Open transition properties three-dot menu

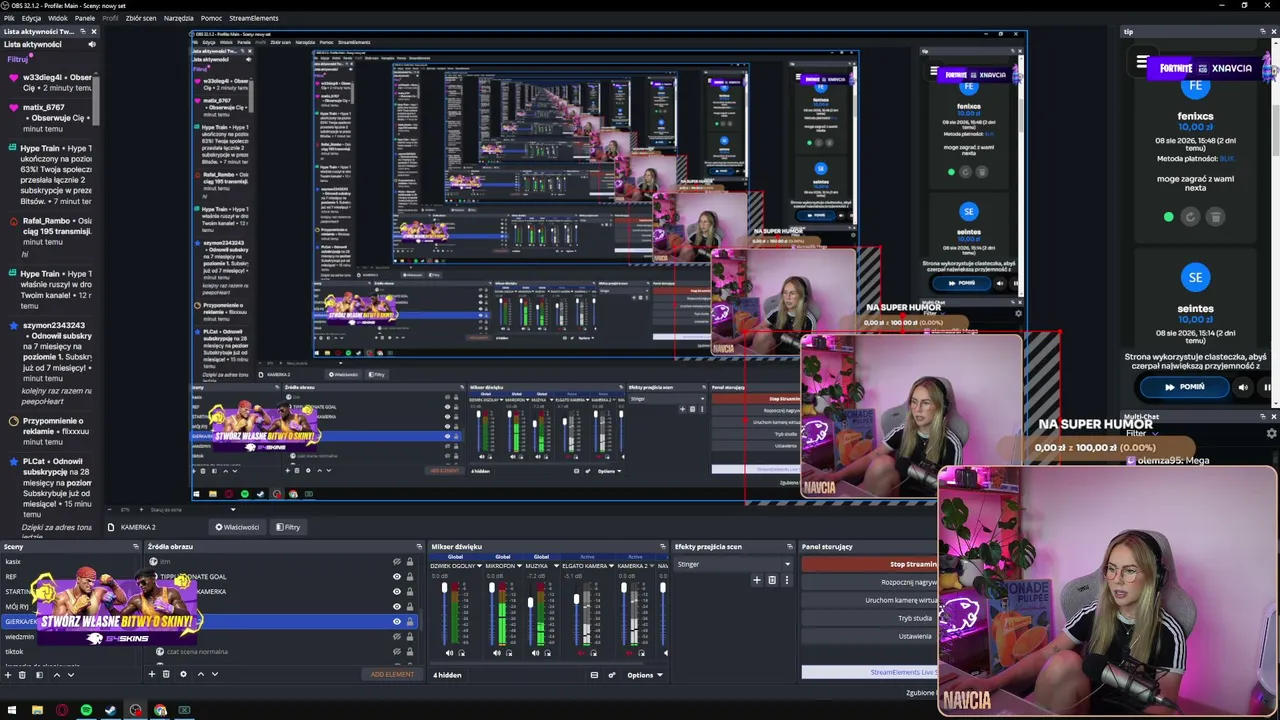786,580
